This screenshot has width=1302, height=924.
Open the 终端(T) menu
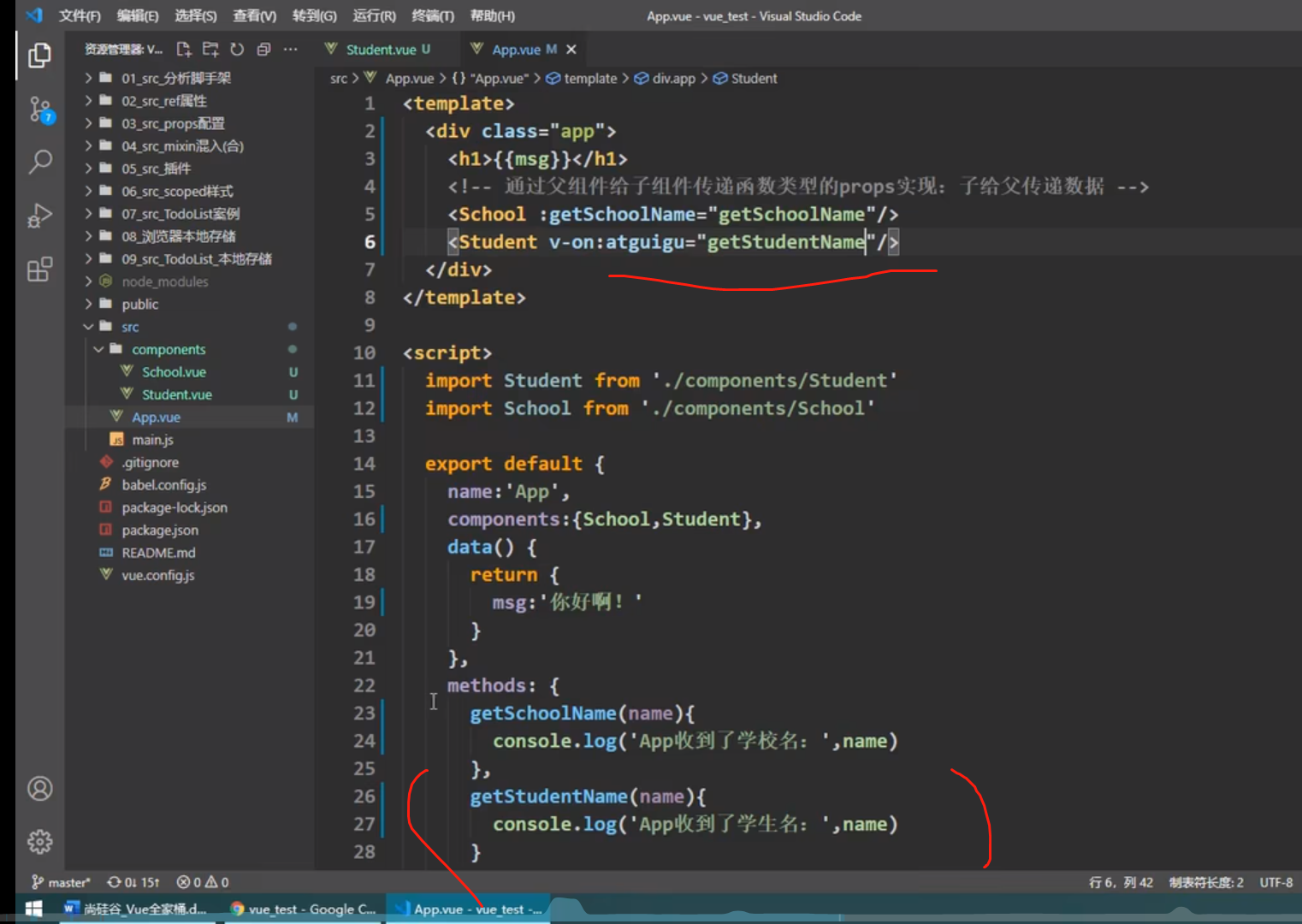[x=432, y=15]
